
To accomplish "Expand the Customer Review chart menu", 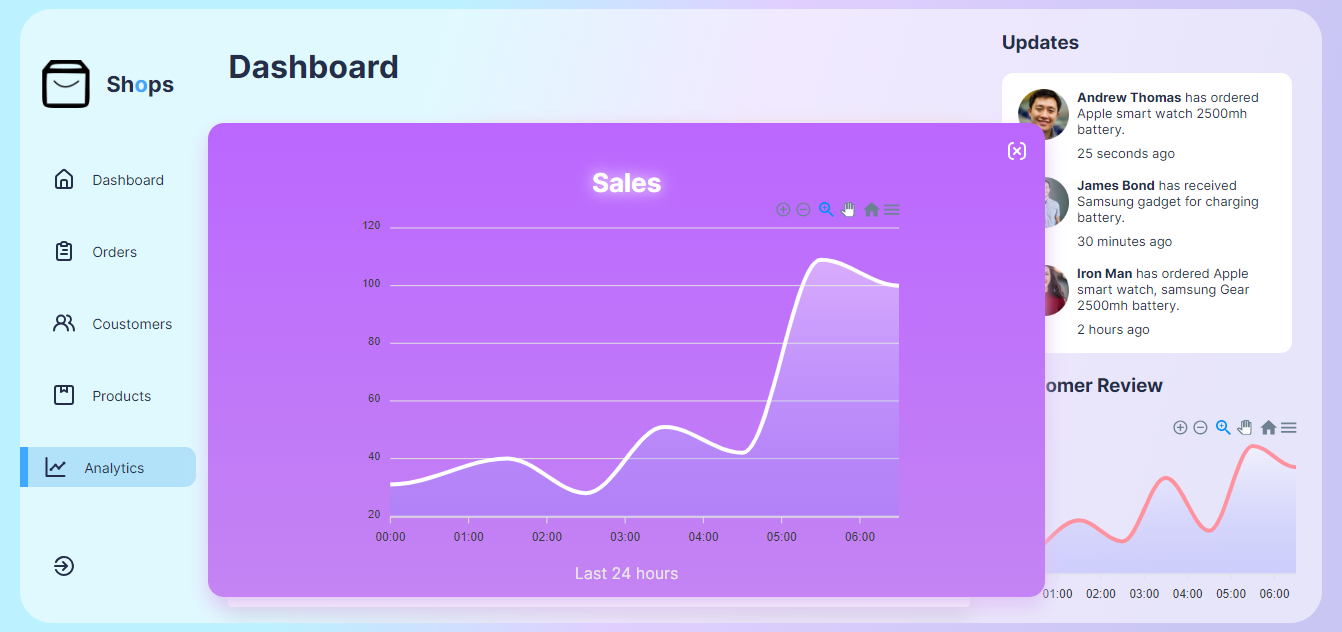I will click(x=1288, y=427).
